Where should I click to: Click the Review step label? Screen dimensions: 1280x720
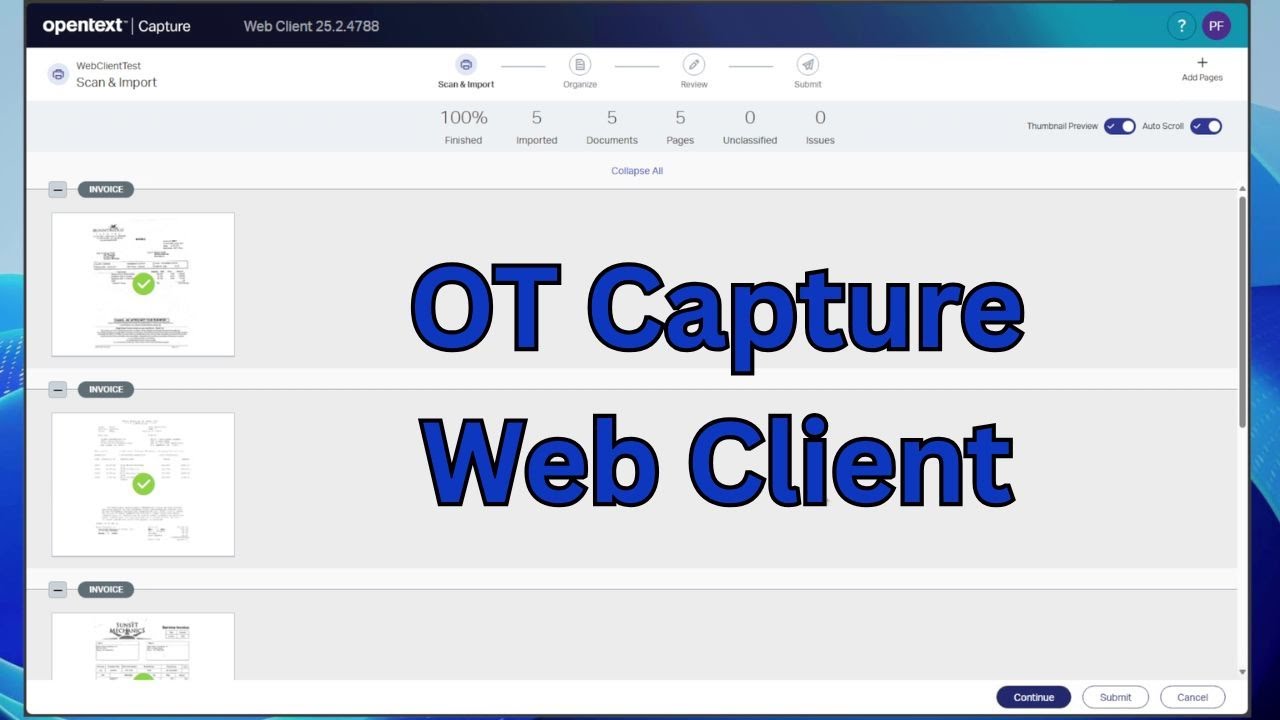pos(694,85)
